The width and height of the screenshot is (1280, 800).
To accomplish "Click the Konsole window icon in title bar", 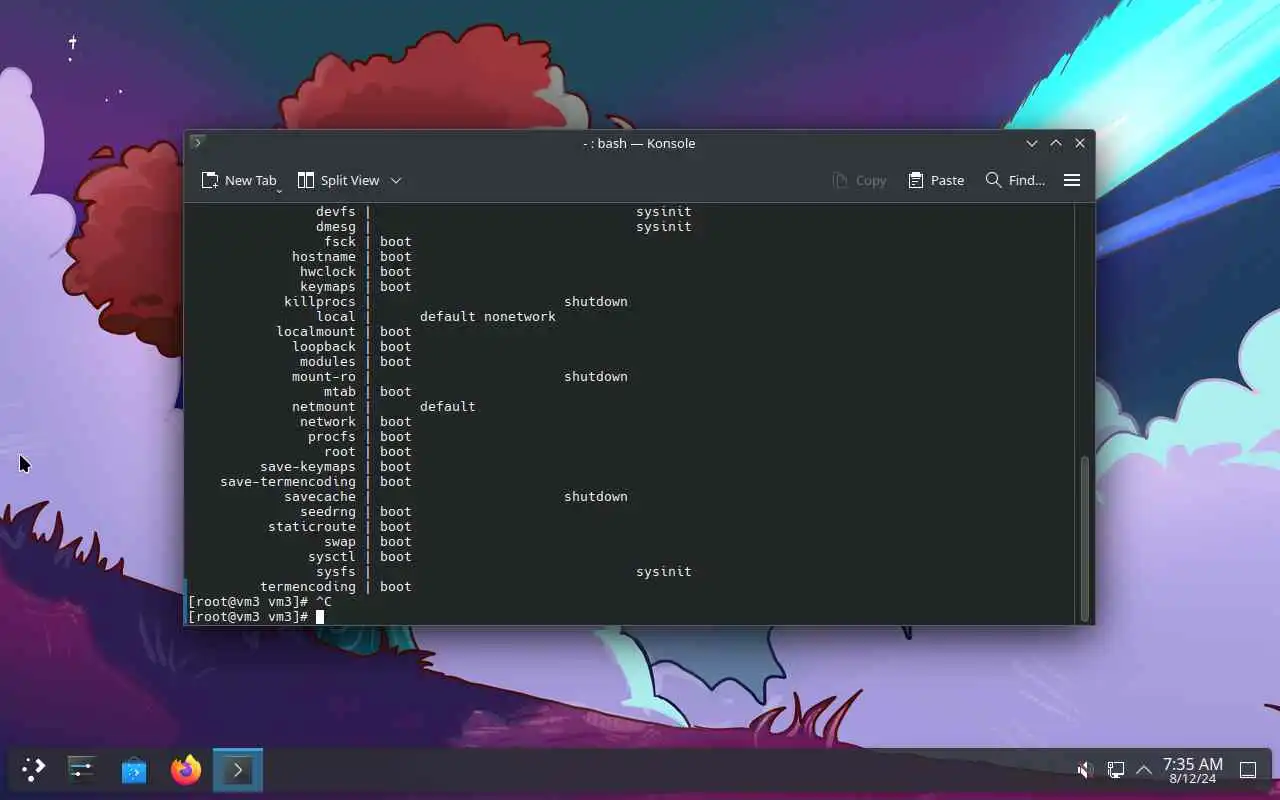I will point(197,143).
